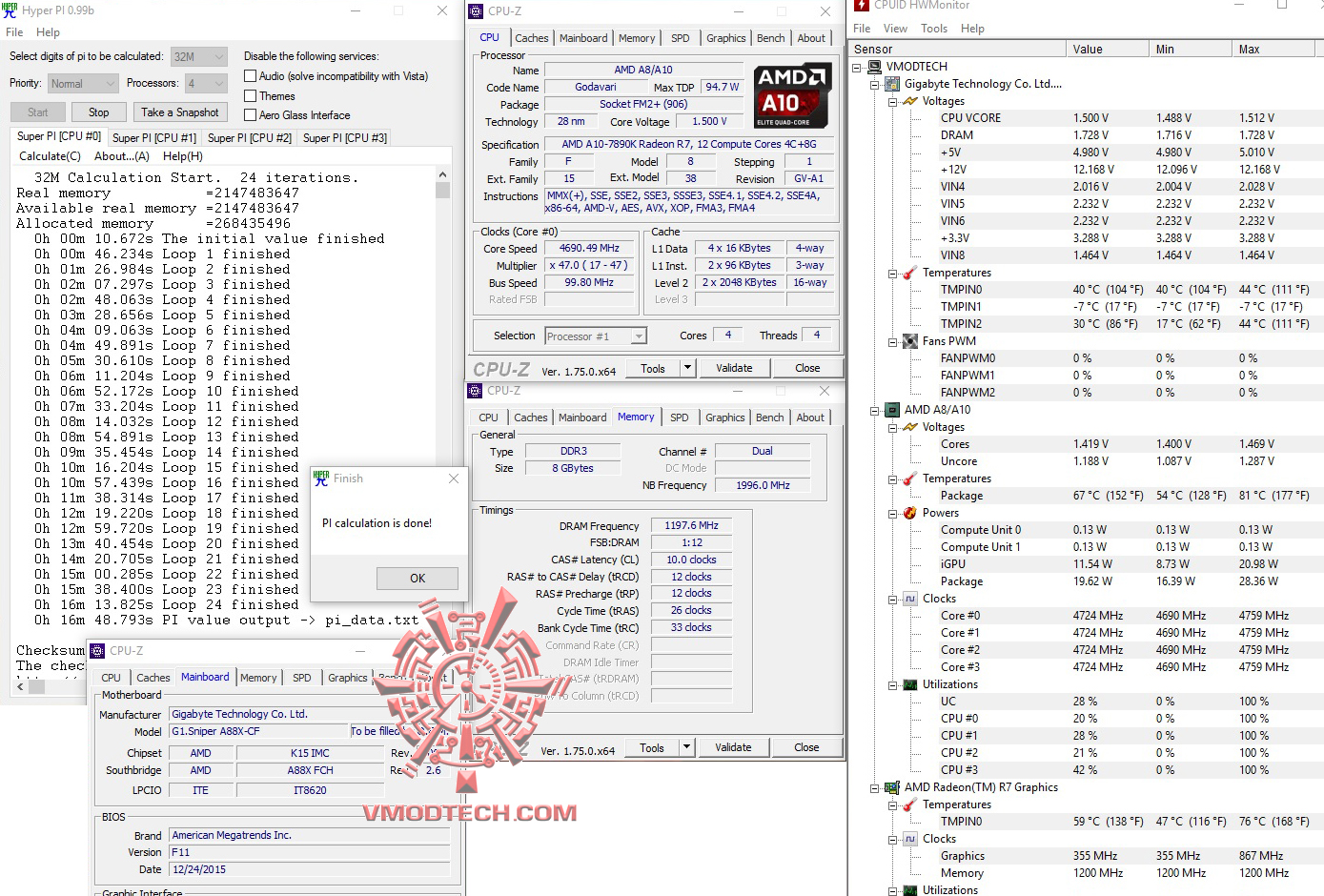The width and height of the screenshot is (1324, 896).
Task: Click the Finish dialog title icon
Action: pyautogui.click(x=321, y=478)
